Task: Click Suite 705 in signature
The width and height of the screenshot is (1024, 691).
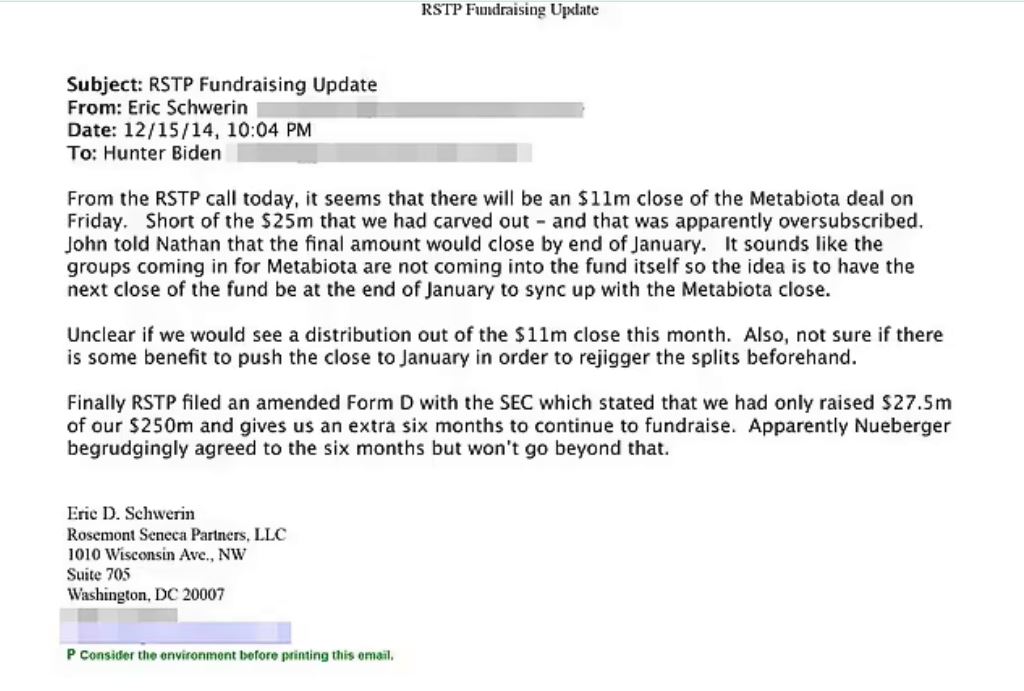Action: [x=98, y=574]
